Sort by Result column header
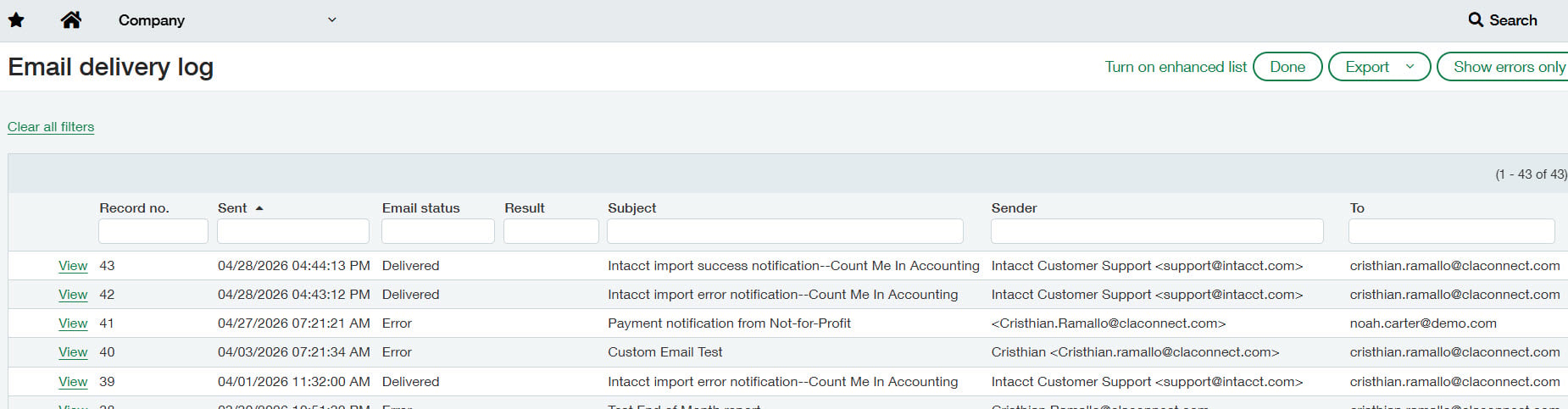The width and height of the screenshot is (1568, 409). (x=525, y=208)
